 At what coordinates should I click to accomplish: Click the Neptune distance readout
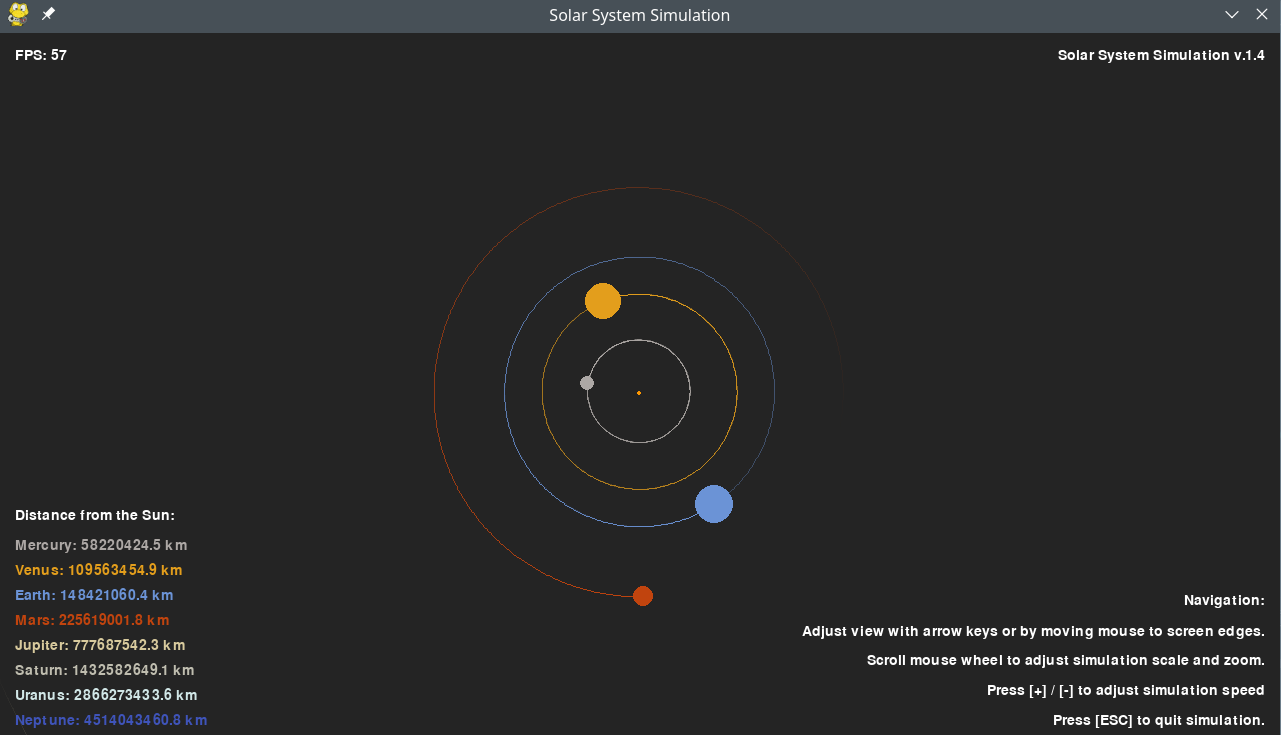[111, 720]
